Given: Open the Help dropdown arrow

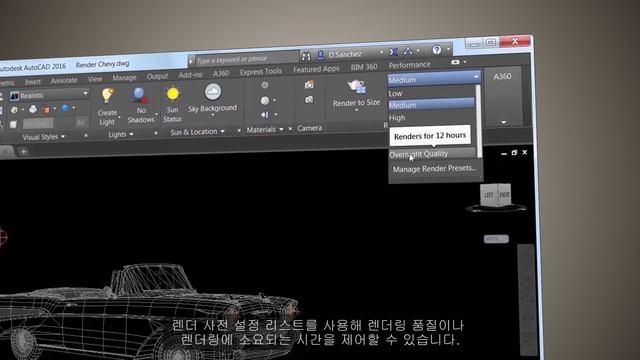Looking at the screenshot, I should coord(448,49).
